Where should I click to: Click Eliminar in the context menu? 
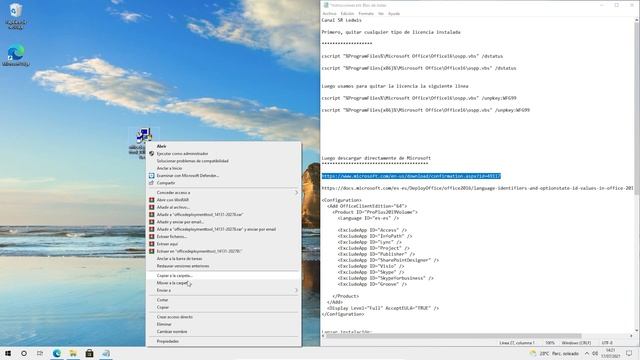point(164,324)
